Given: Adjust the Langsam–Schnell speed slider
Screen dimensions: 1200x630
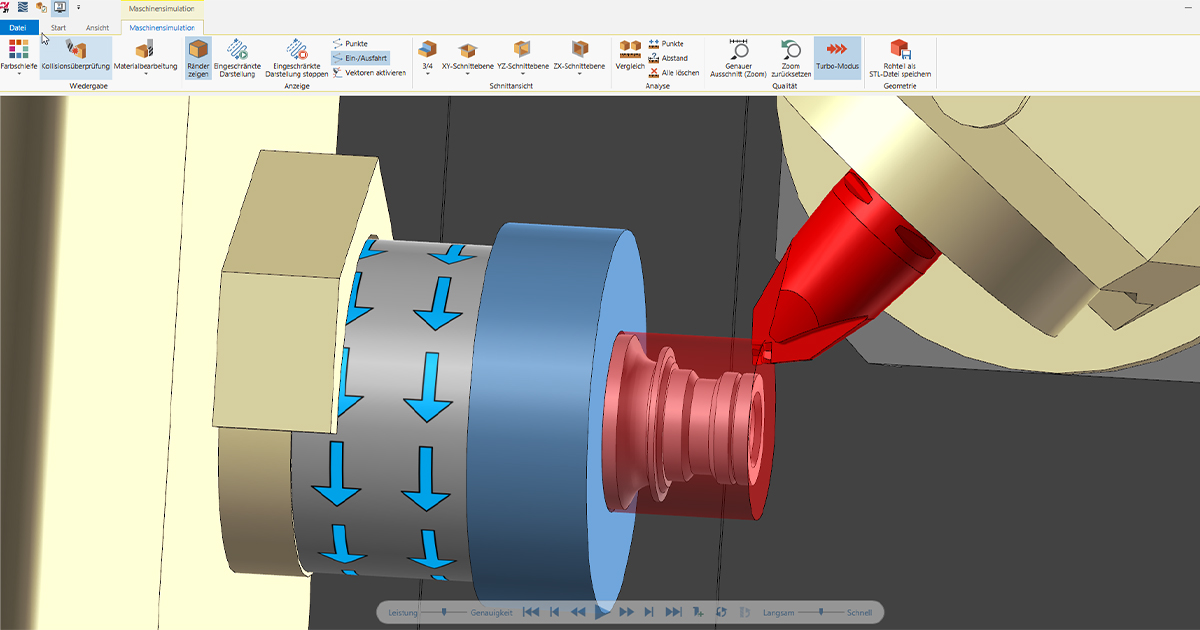Looking at the screenshot, I should point(822,612).
